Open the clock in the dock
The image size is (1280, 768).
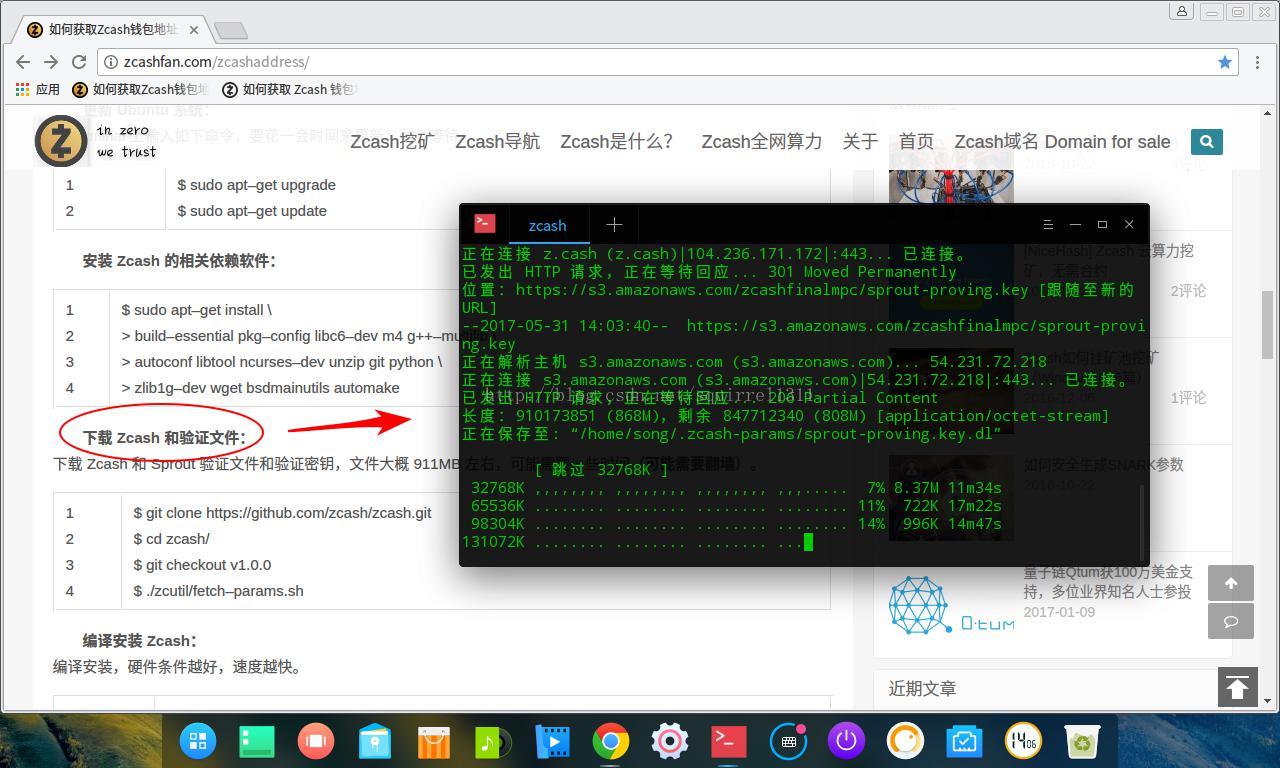(x=1023, y=741)
